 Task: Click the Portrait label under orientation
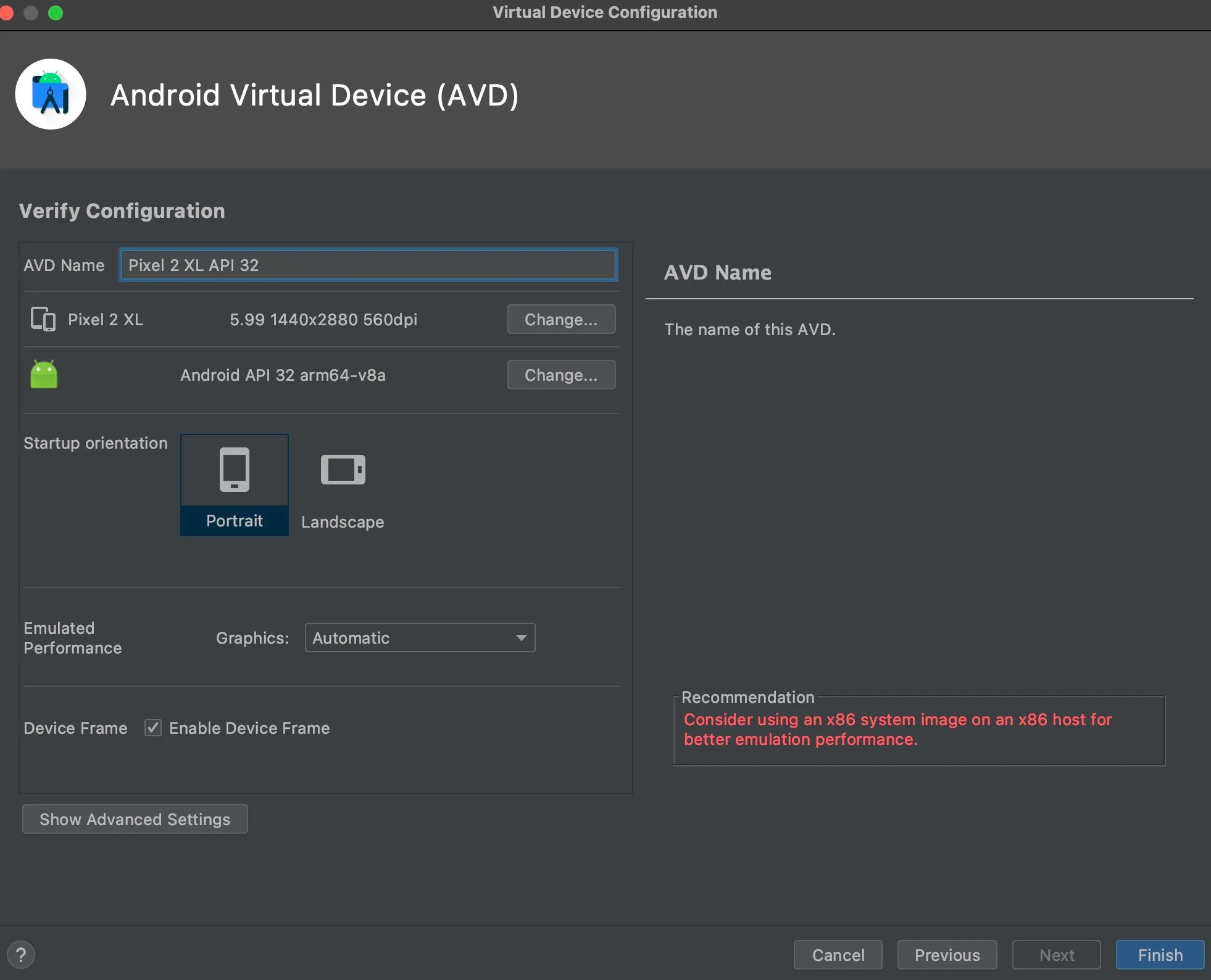[235, 521]
